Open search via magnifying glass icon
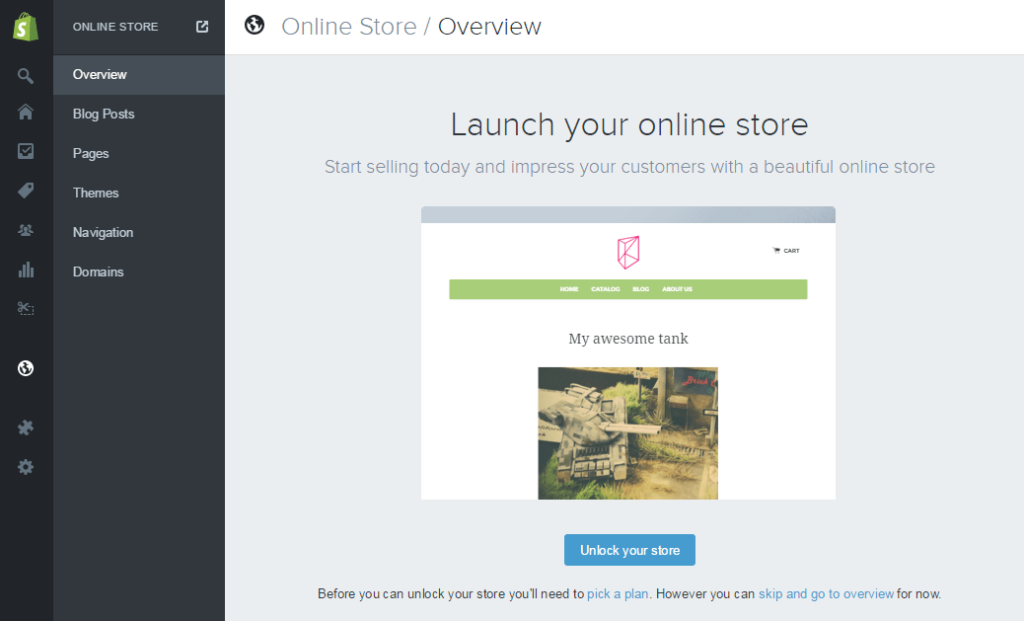The width and height of the screenshot is (1024, 621). pyautogui.click(x=26, y=76)
